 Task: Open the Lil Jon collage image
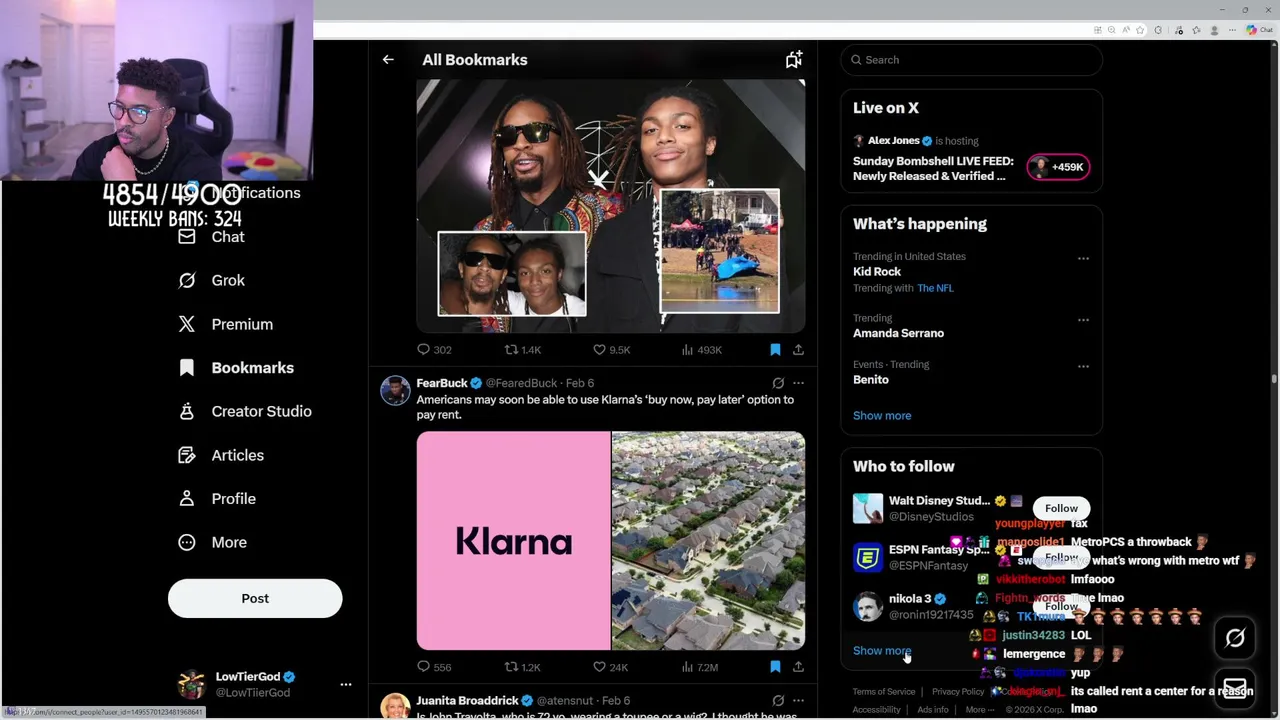coord(611,206)
